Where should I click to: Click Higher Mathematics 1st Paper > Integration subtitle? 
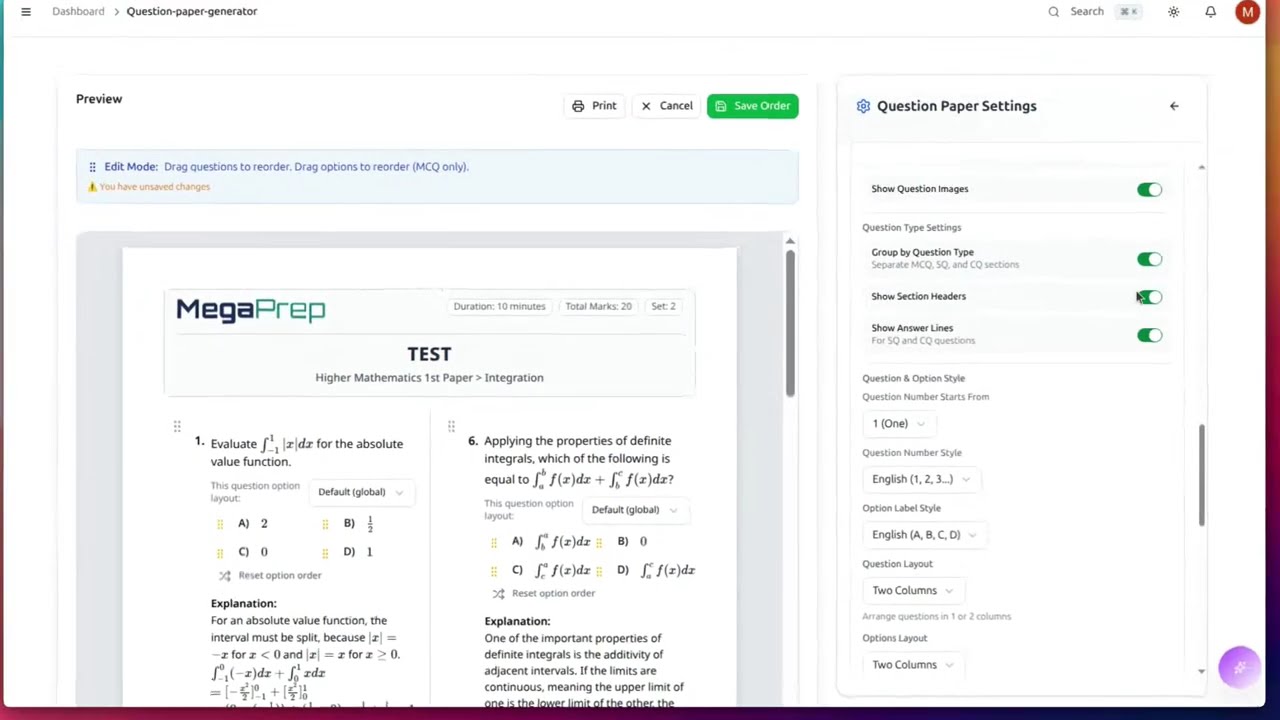coord(429,378)
